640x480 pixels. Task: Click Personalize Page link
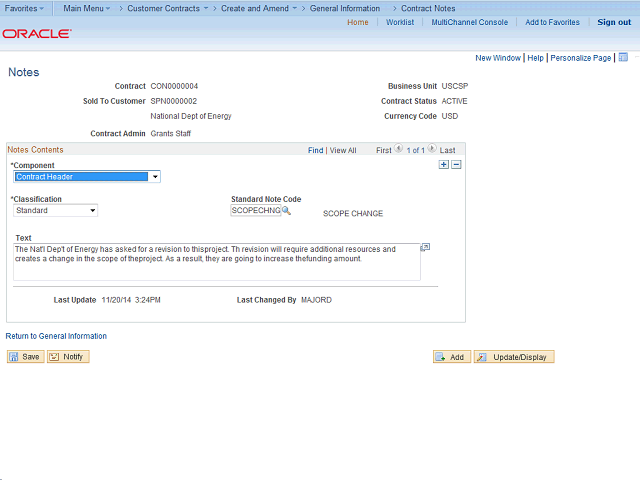tap(581, 58)
